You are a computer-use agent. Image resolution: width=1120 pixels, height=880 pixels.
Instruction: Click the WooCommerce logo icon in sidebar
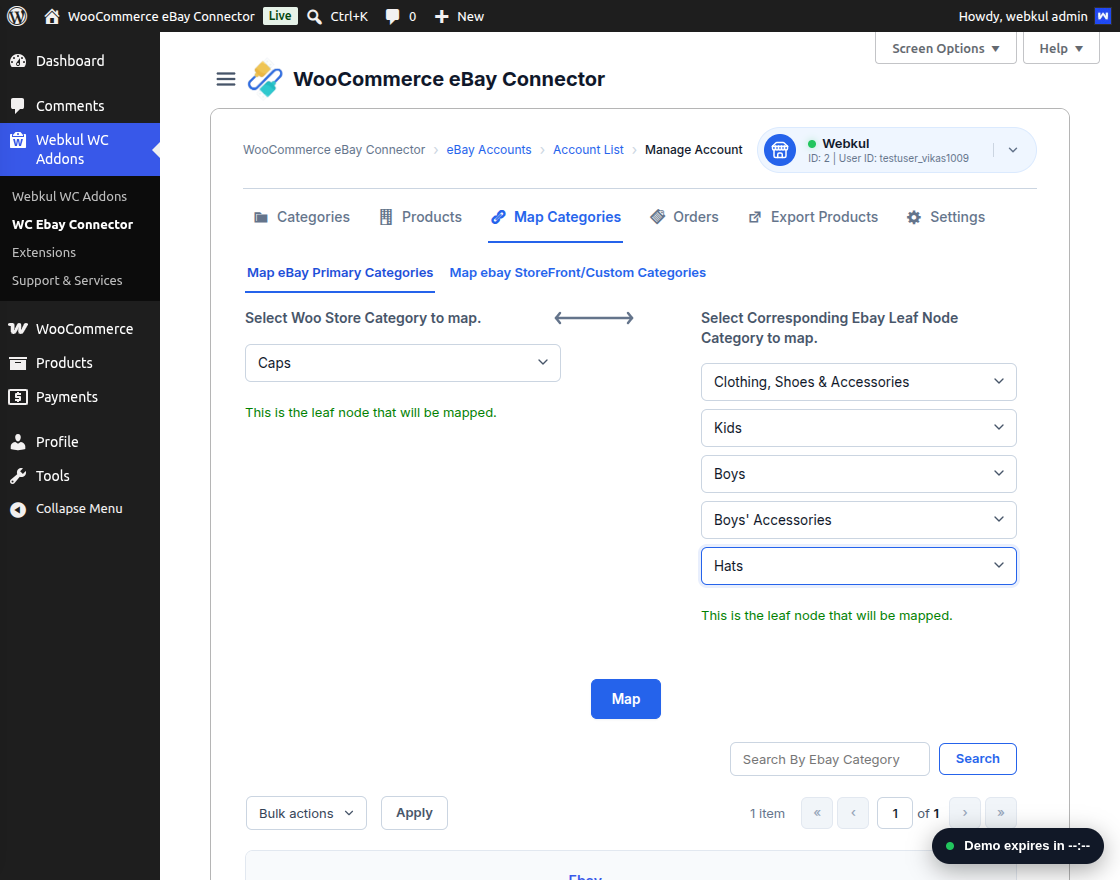click(18, 329)
